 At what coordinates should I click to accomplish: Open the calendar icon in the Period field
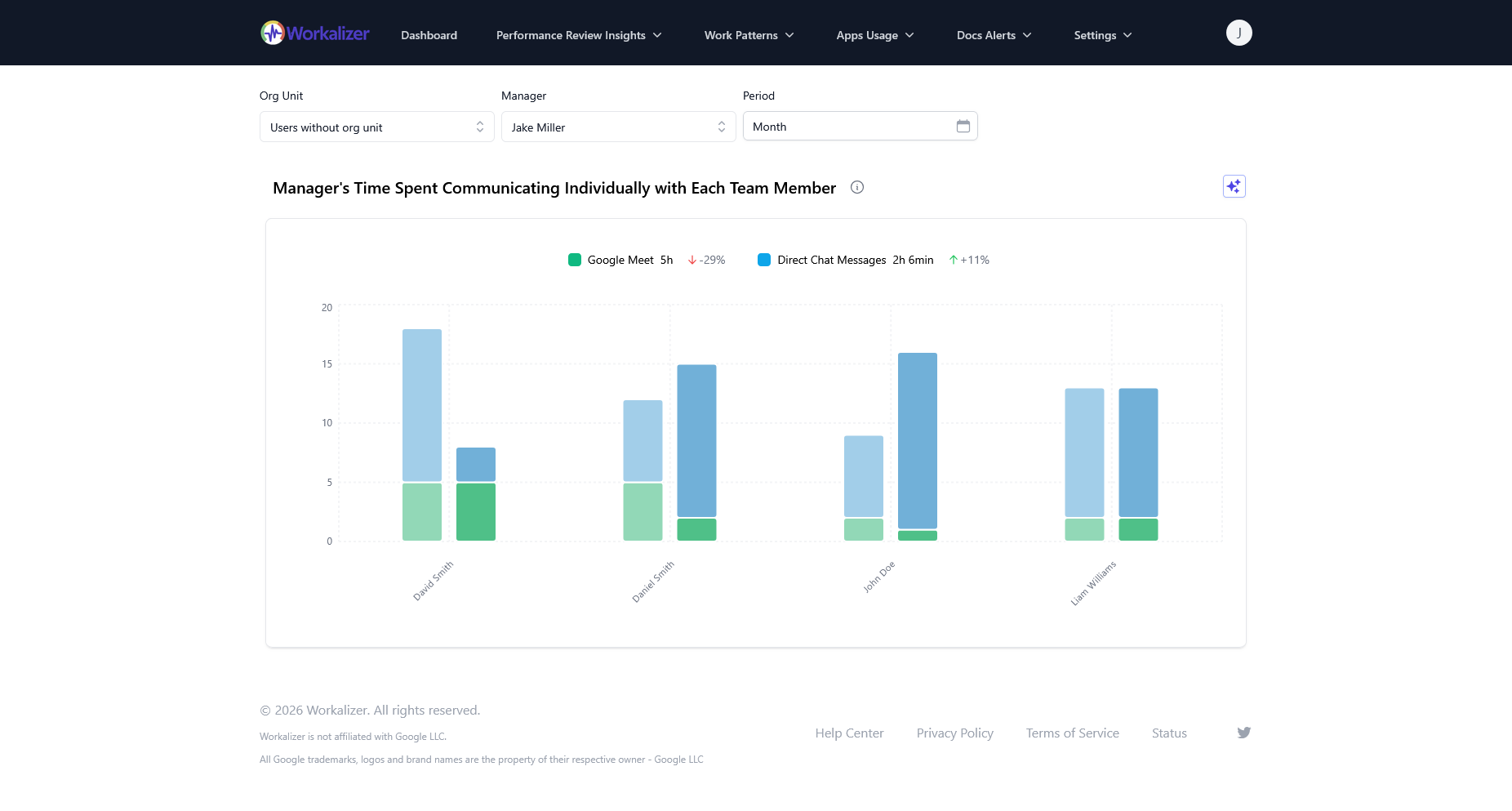(963, 125)
